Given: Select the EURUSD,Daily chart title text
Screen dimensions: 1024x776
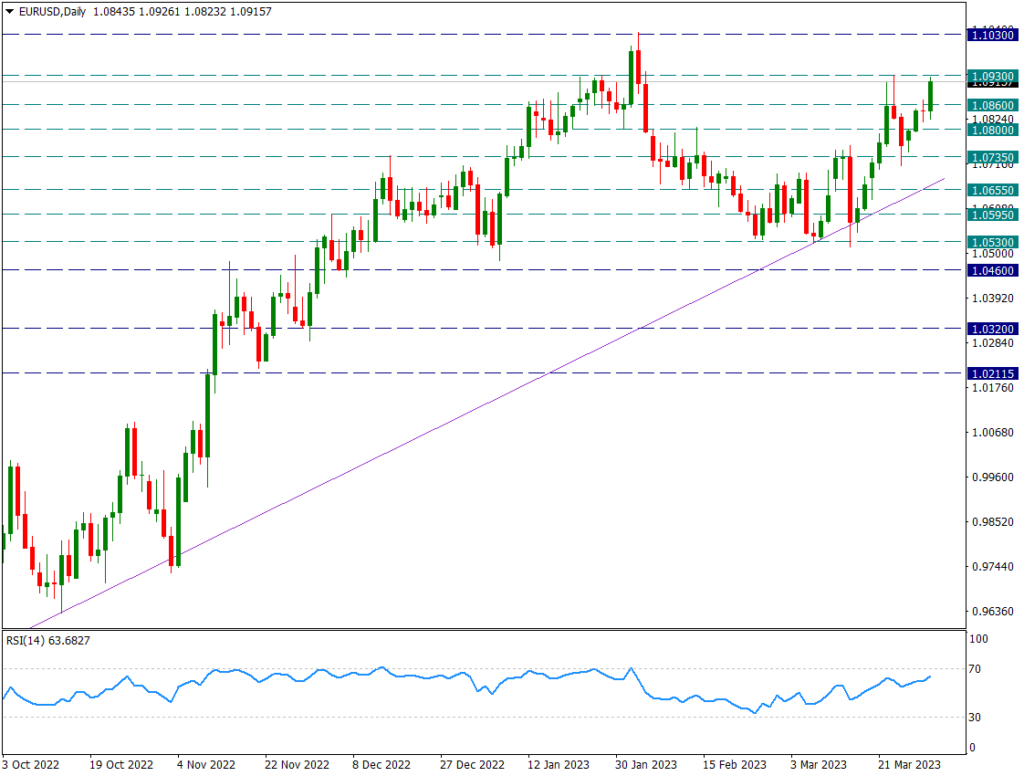Looking at the screenshot, I should (52, 12).
